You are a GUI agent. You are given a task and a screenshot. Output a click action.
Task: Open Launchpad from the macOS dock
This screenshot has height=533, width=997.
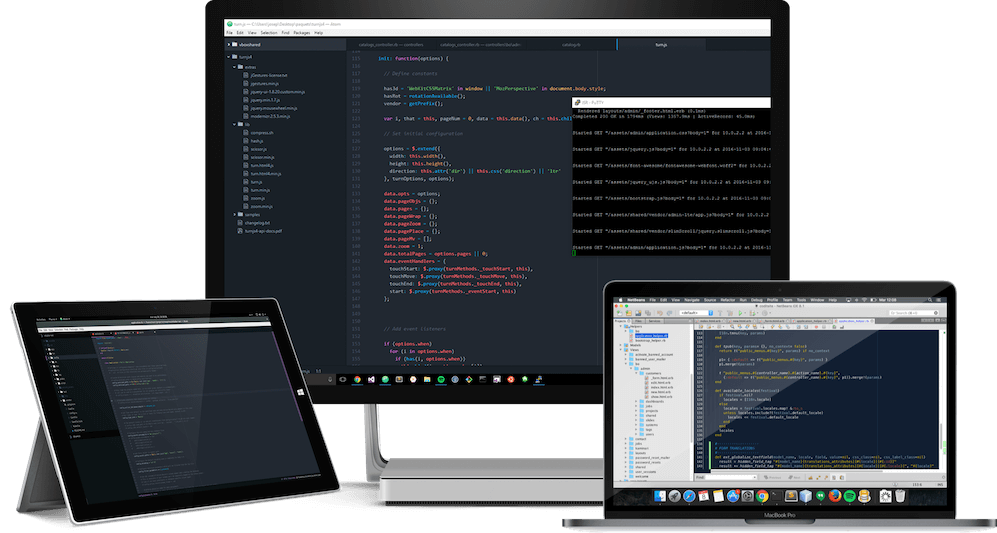(675, 496)
